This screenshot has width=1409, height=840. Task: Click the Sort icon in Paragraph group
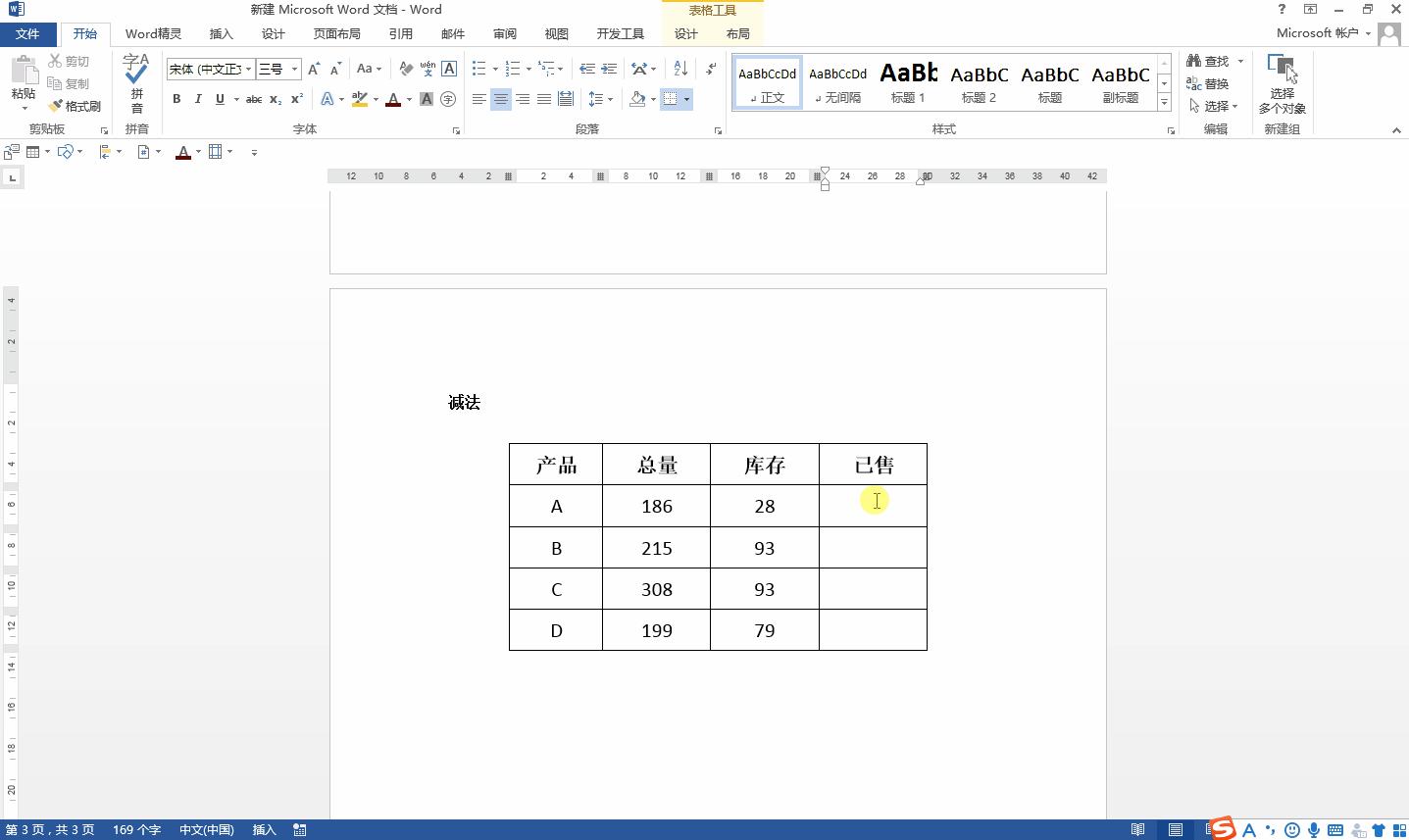(x=680, y=68)
